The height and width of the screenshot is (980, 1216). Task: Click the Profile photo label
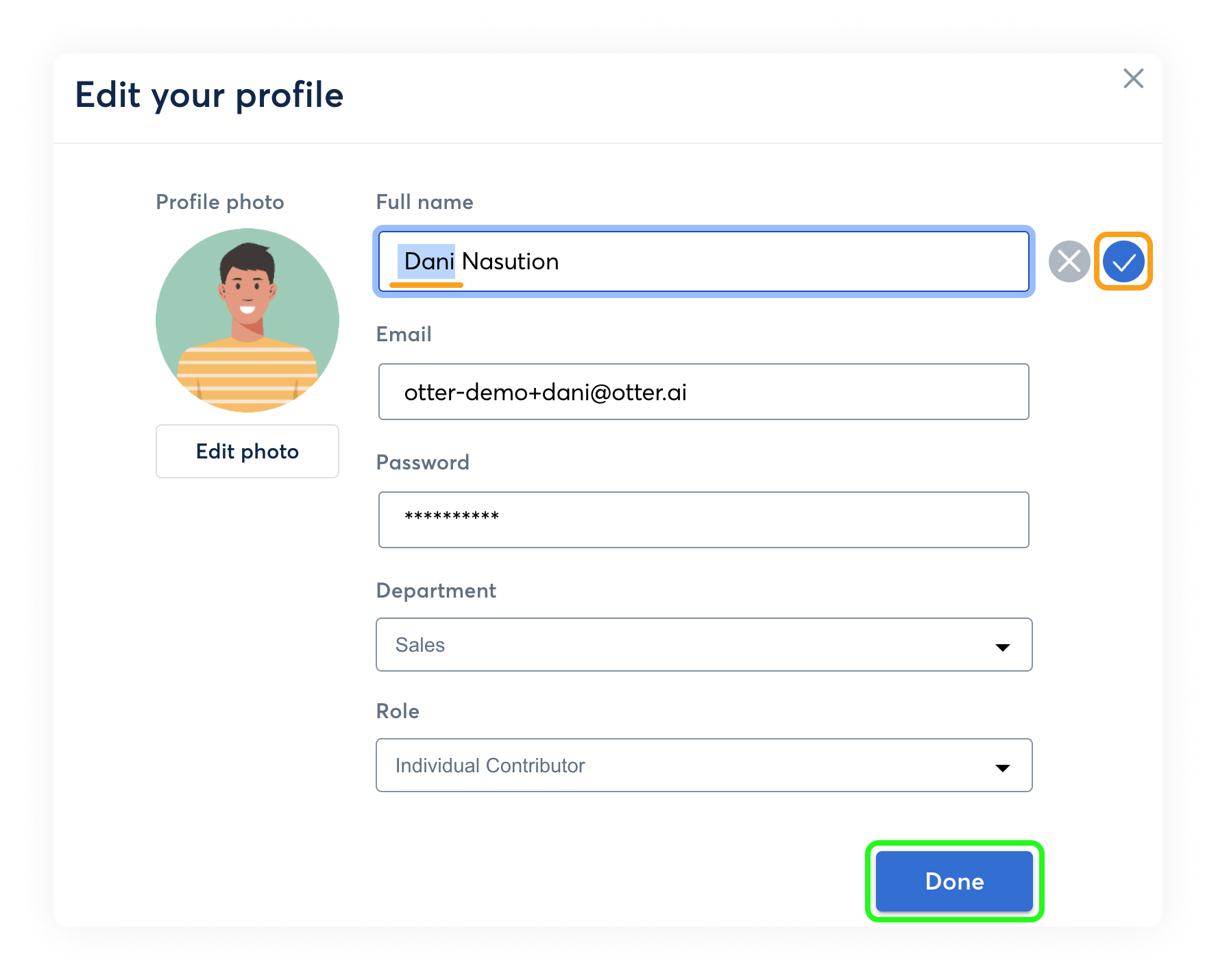(220, 202)
